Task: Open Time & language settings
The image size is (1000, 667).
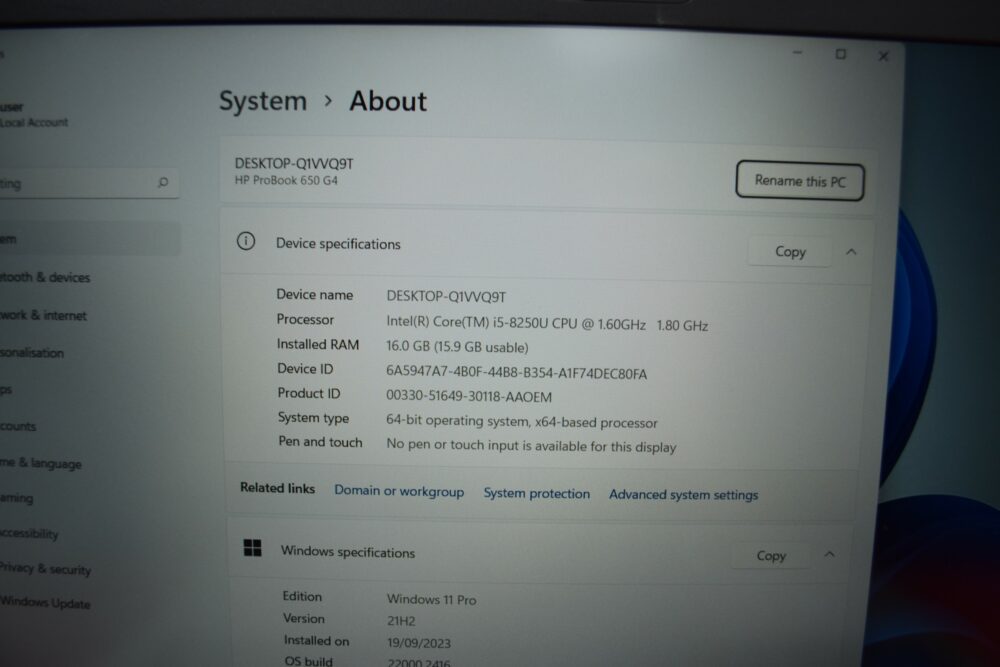Action: tap(41, 464)
